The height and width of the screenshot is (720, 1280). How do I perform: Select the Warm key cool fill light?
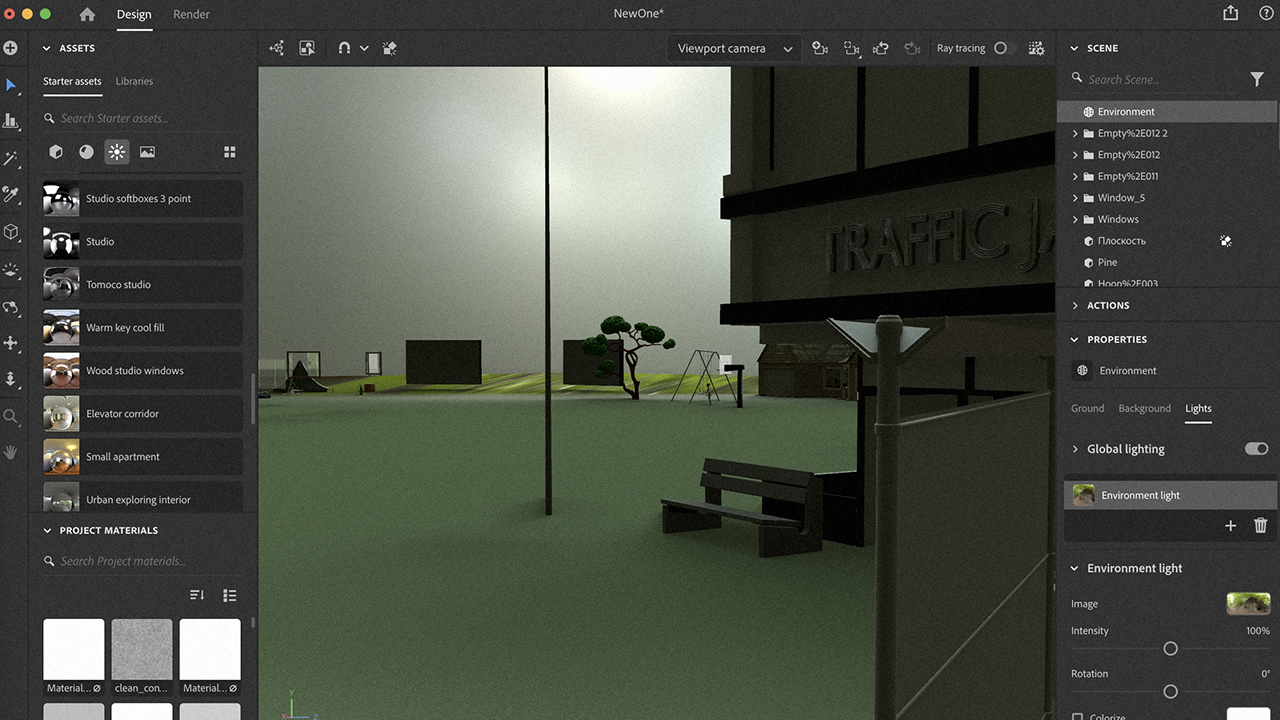pyautogui.click(x=125, y=328)
